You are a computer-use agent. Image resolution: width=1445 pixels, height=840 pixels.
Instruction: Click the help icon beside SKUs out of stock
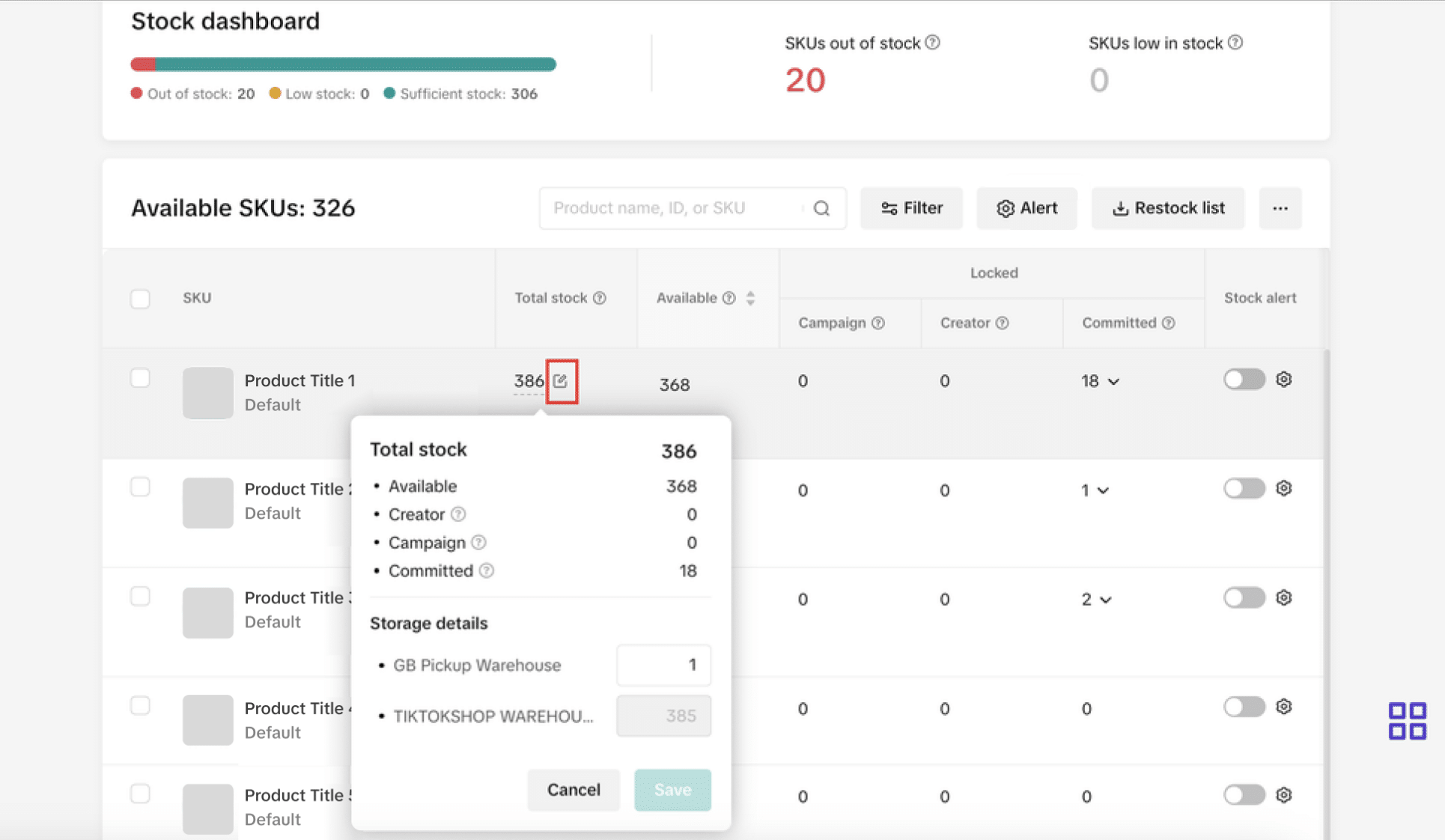point(933,43)
